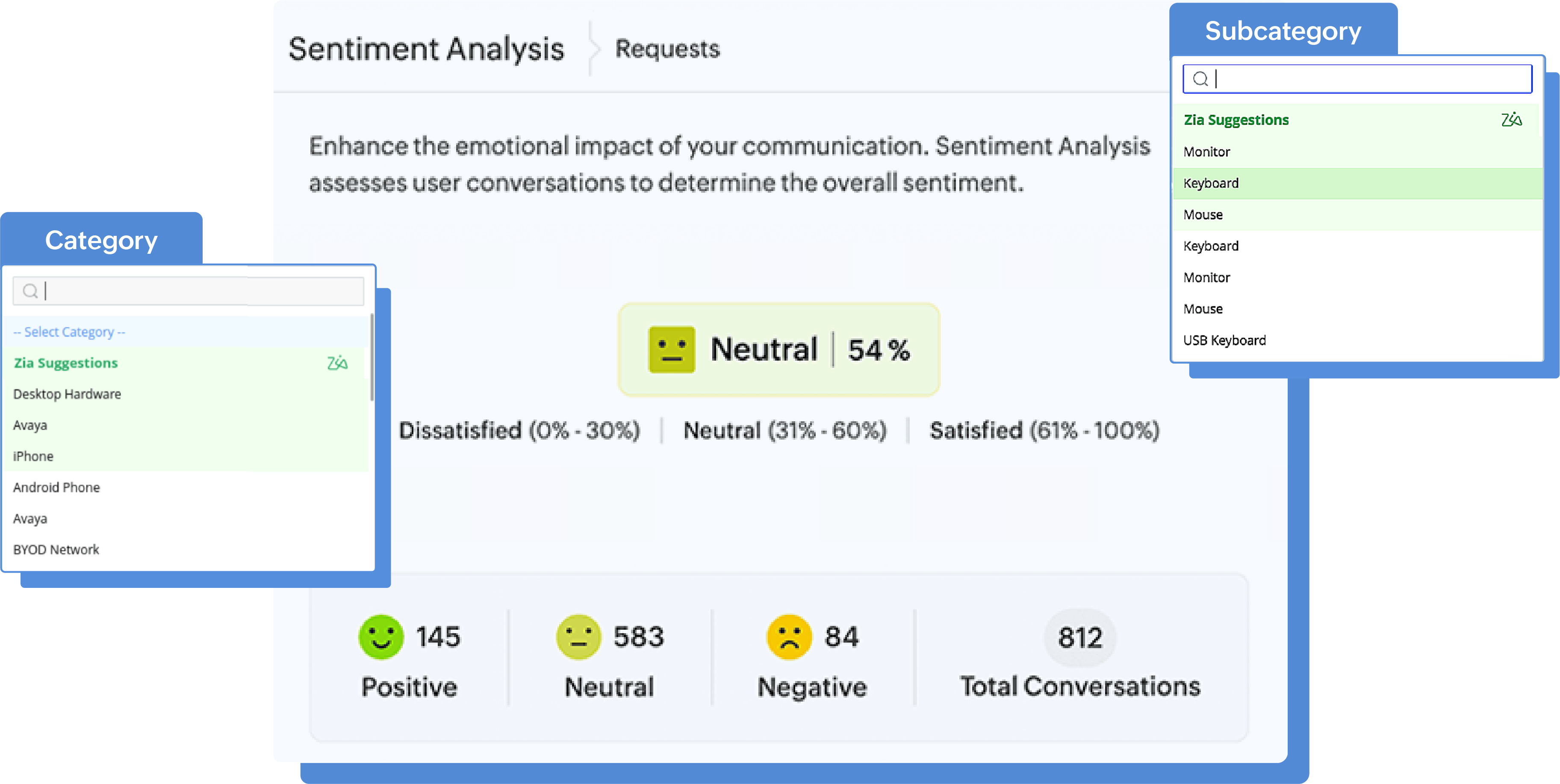Click the Zia icon in Category suggestions
1560x784 pixels.
[x=337, y=363]
